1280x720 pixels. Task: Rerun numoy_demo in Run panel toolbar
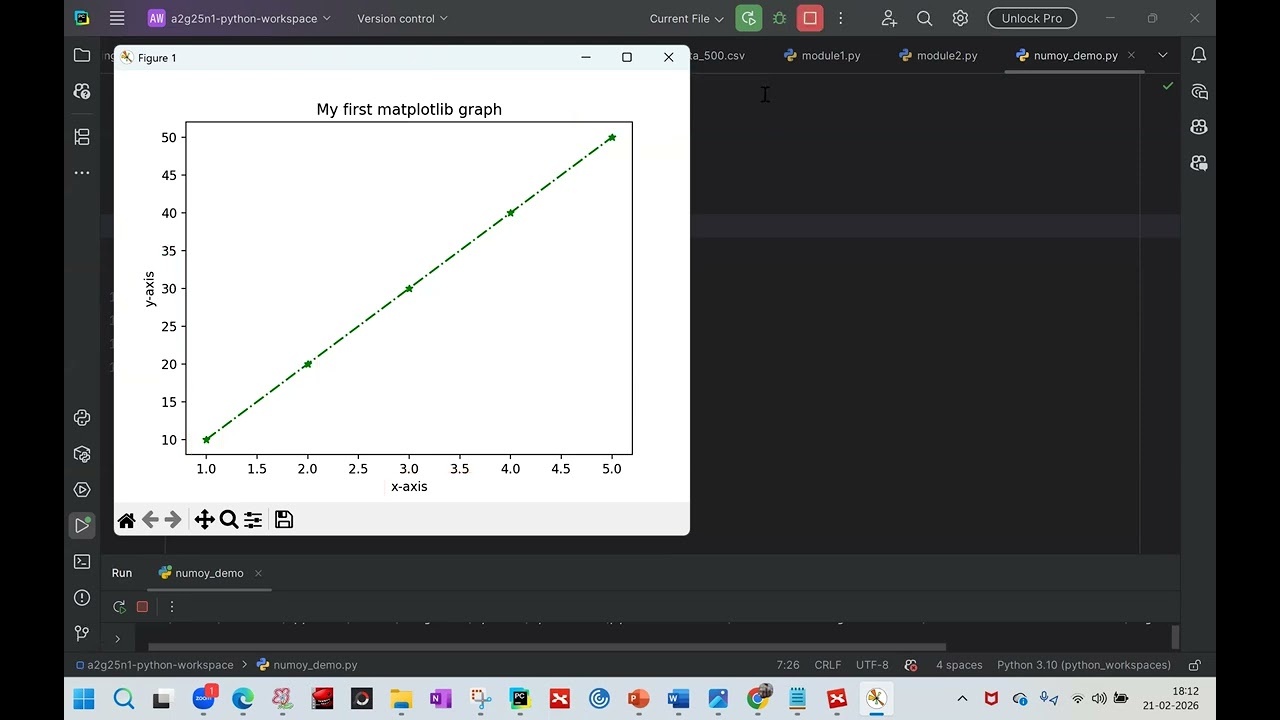click(119, 607)
